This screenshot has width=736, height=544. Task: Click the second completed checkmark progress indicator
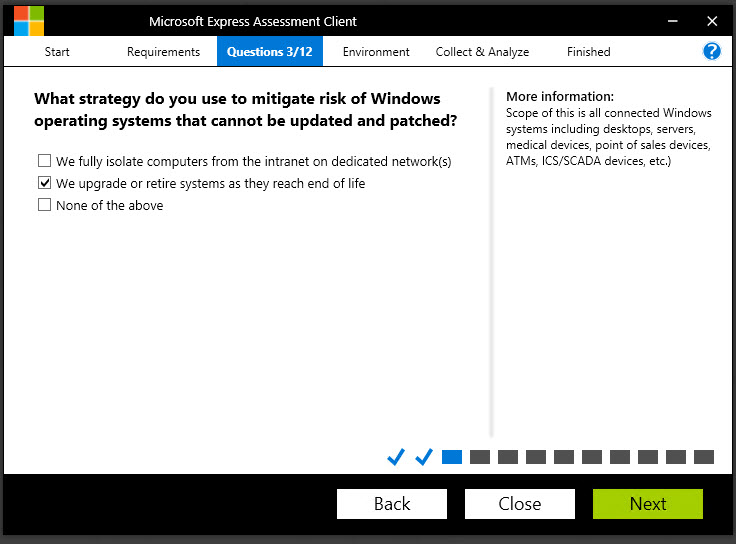424,457
